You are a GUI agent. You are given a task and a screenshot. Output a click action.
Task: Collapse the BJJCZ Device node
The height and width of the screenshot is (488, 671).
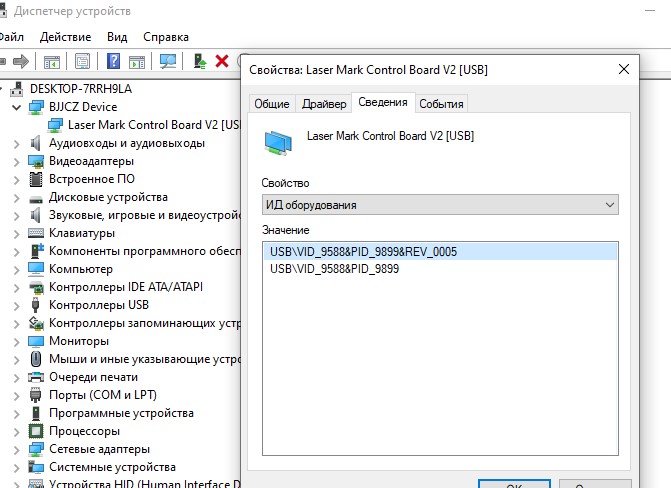pyautogui.click(x=16, y=107)
